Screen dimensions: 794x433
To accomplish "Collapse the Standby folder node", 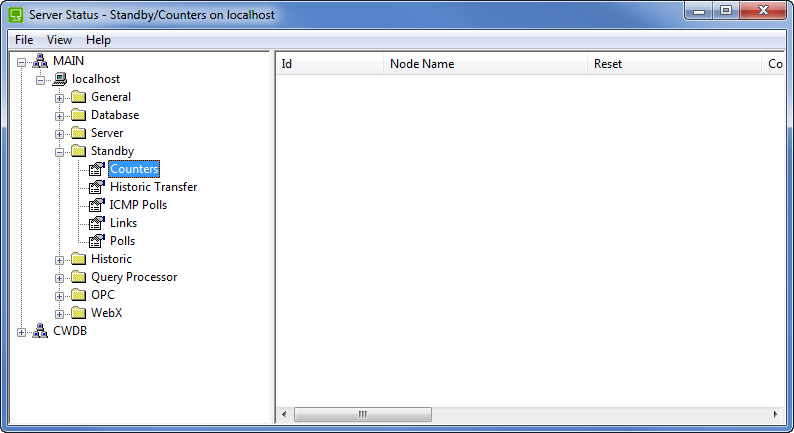I will 59,152.
